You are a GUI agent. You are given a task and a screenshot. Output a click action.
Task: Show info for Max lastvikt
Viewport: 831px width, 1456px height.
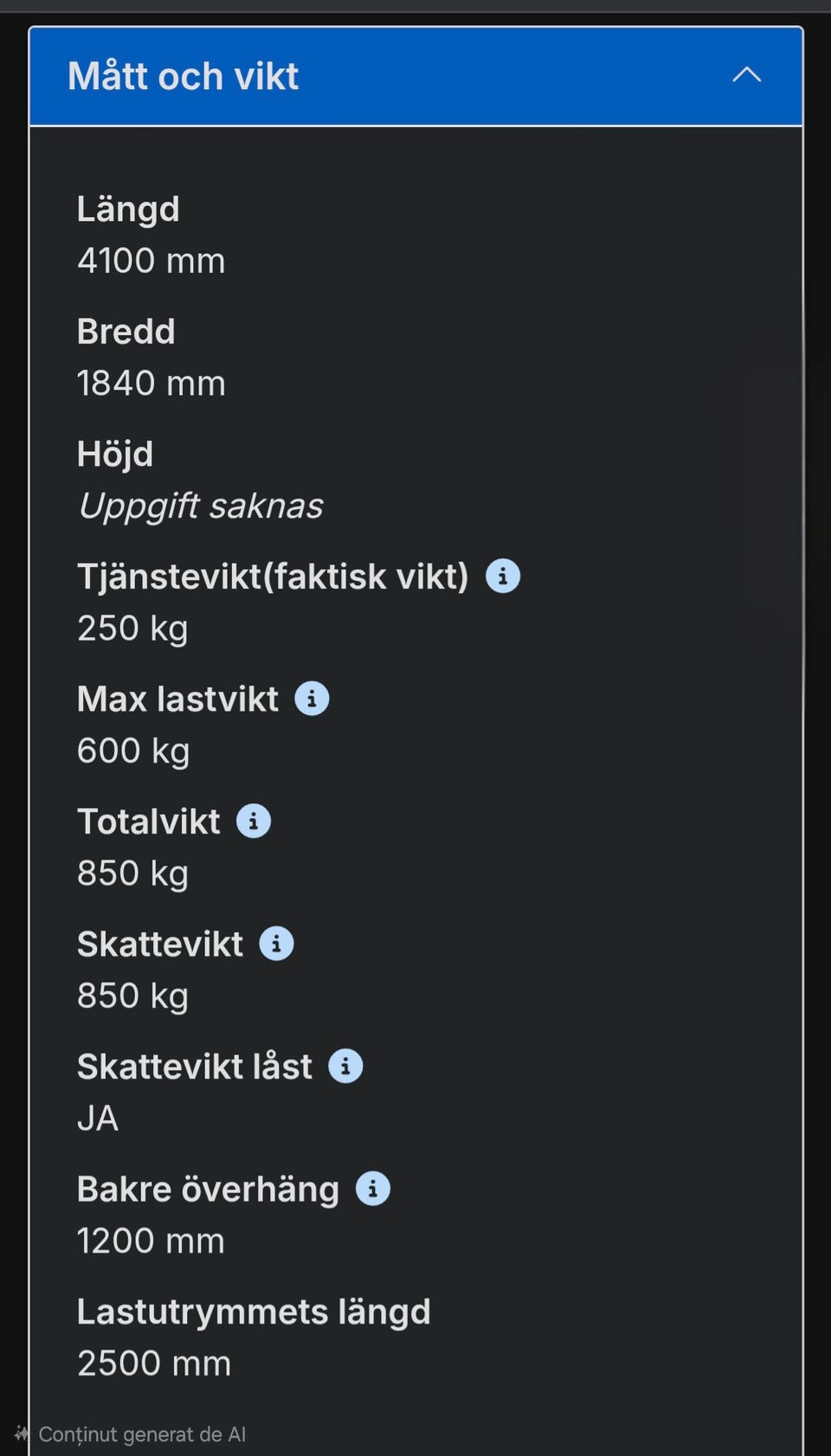click(312, 699)
